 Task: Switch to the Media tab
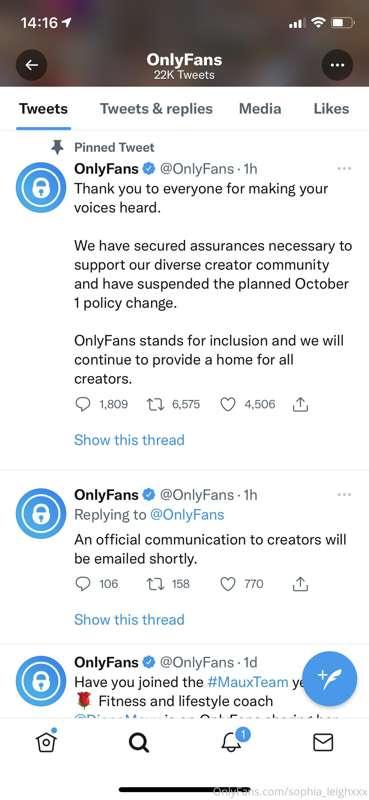(x=260, y=109)
